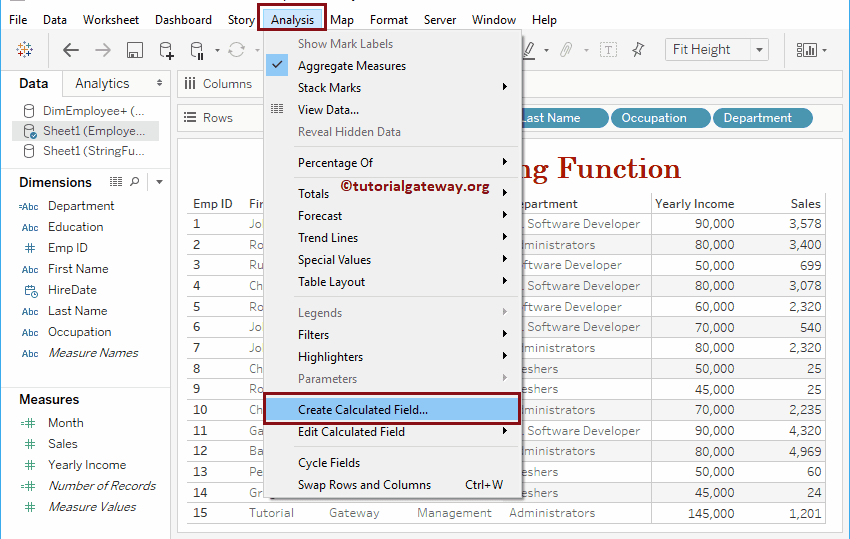The image size is (850, 539).
Task: Click the Show Me chart icon
Action: 807,50
